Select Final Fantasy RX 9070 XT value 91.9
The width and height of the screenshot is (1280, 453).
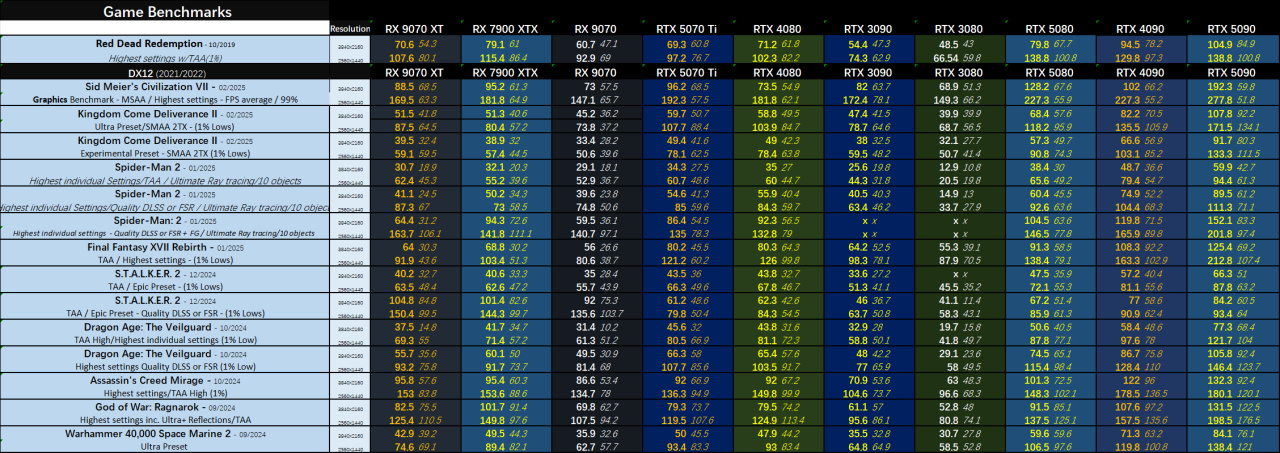[x=406, y=261]
